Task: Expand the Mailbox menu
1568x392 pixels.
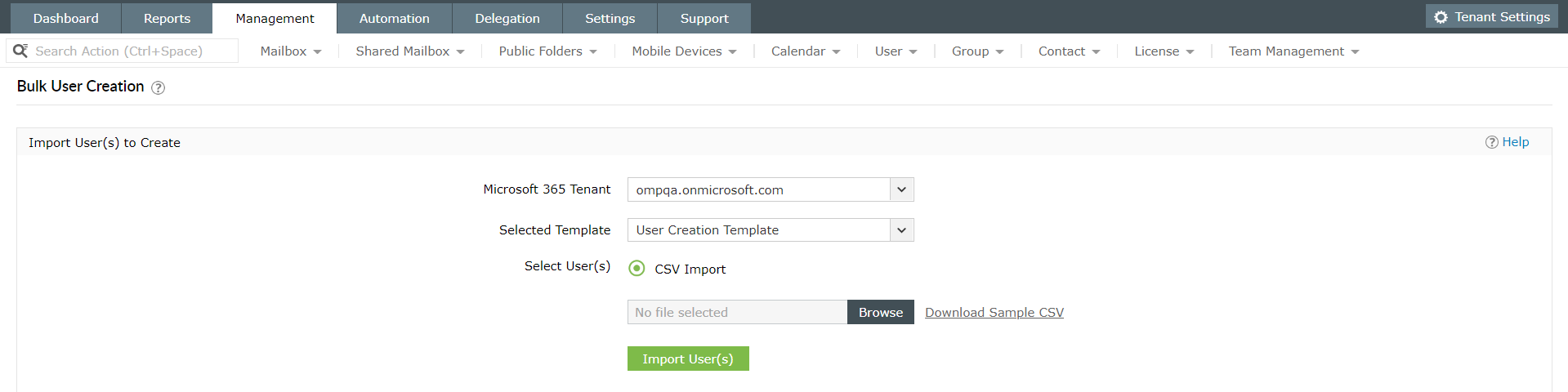Action: (290, 51)
